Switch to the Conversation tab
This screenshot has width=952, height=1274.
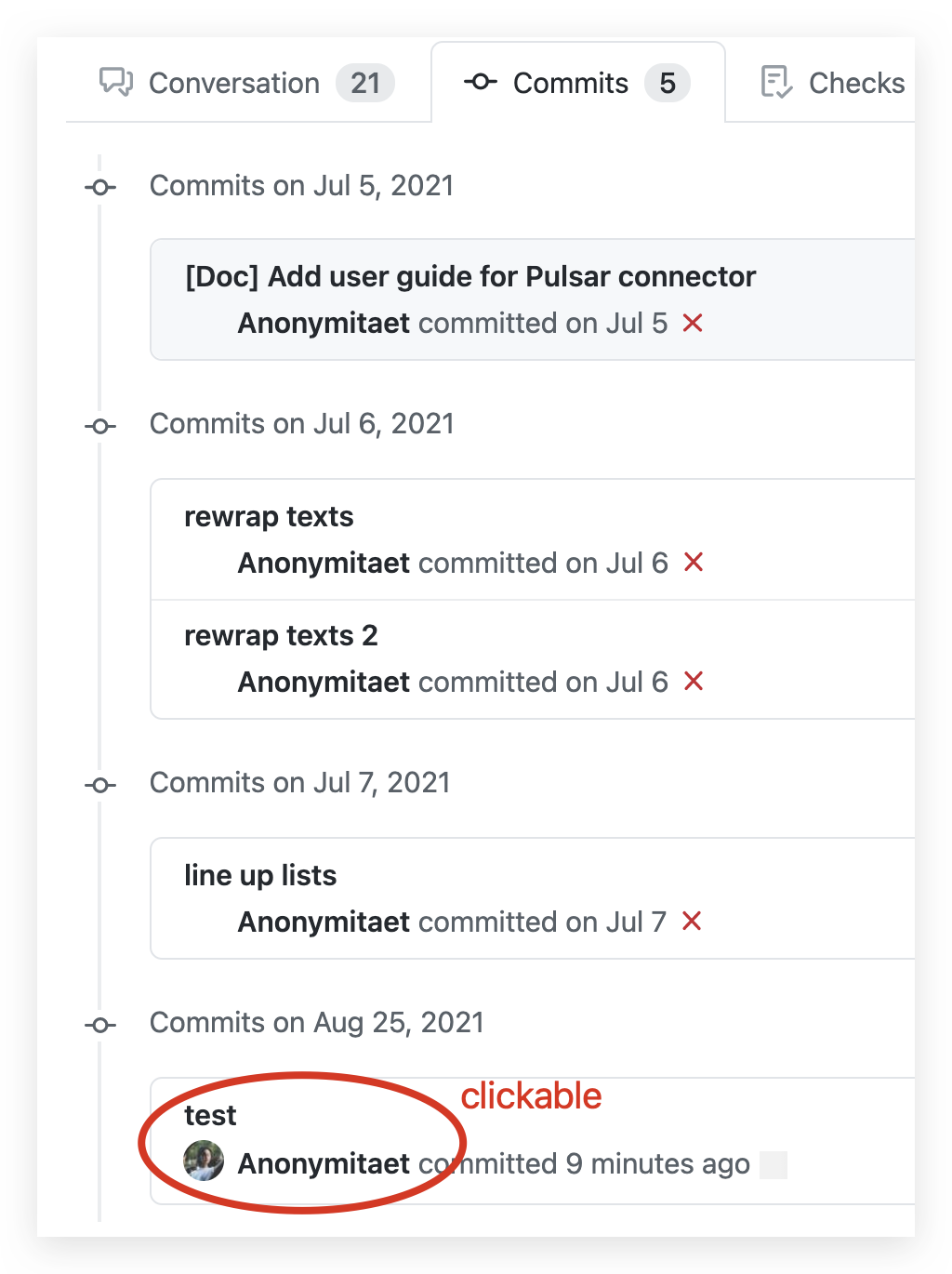[x=234, y=83]
